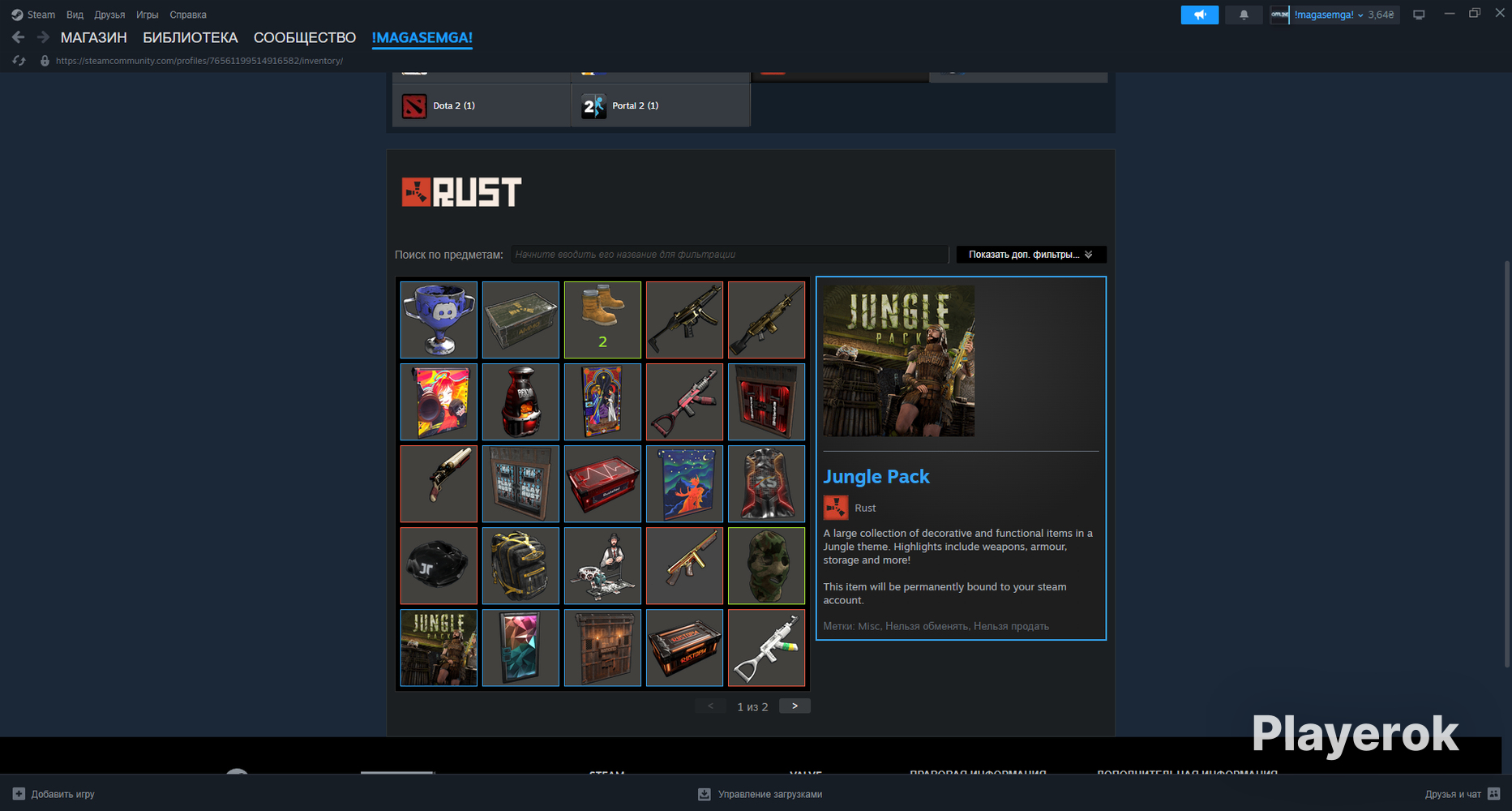The height and width of the screenshot is (811, 1512).
Task: Select the anime girl poster item
Action: click(439, 401)
